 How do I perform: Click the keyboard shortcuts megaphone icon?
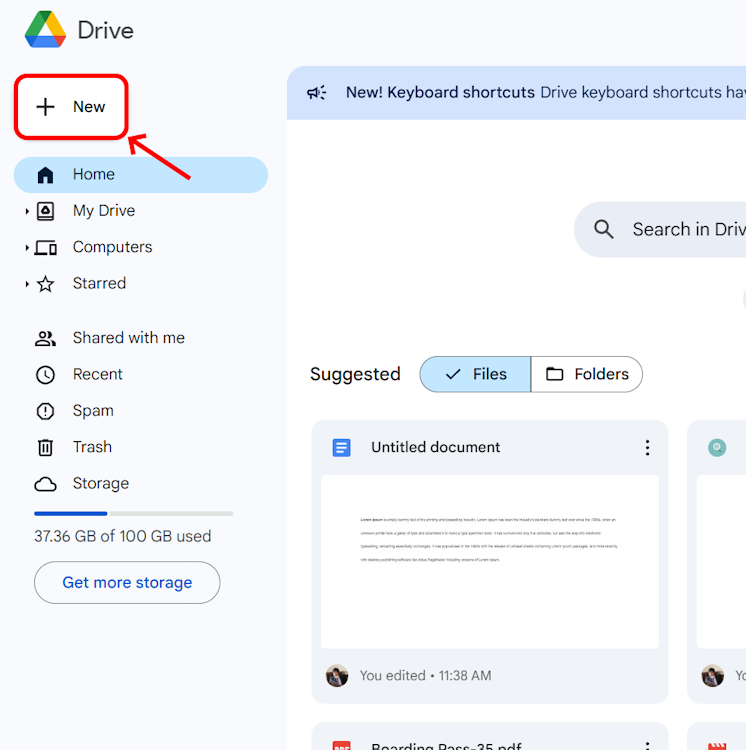pyautogui.click(x=317, y=92)
